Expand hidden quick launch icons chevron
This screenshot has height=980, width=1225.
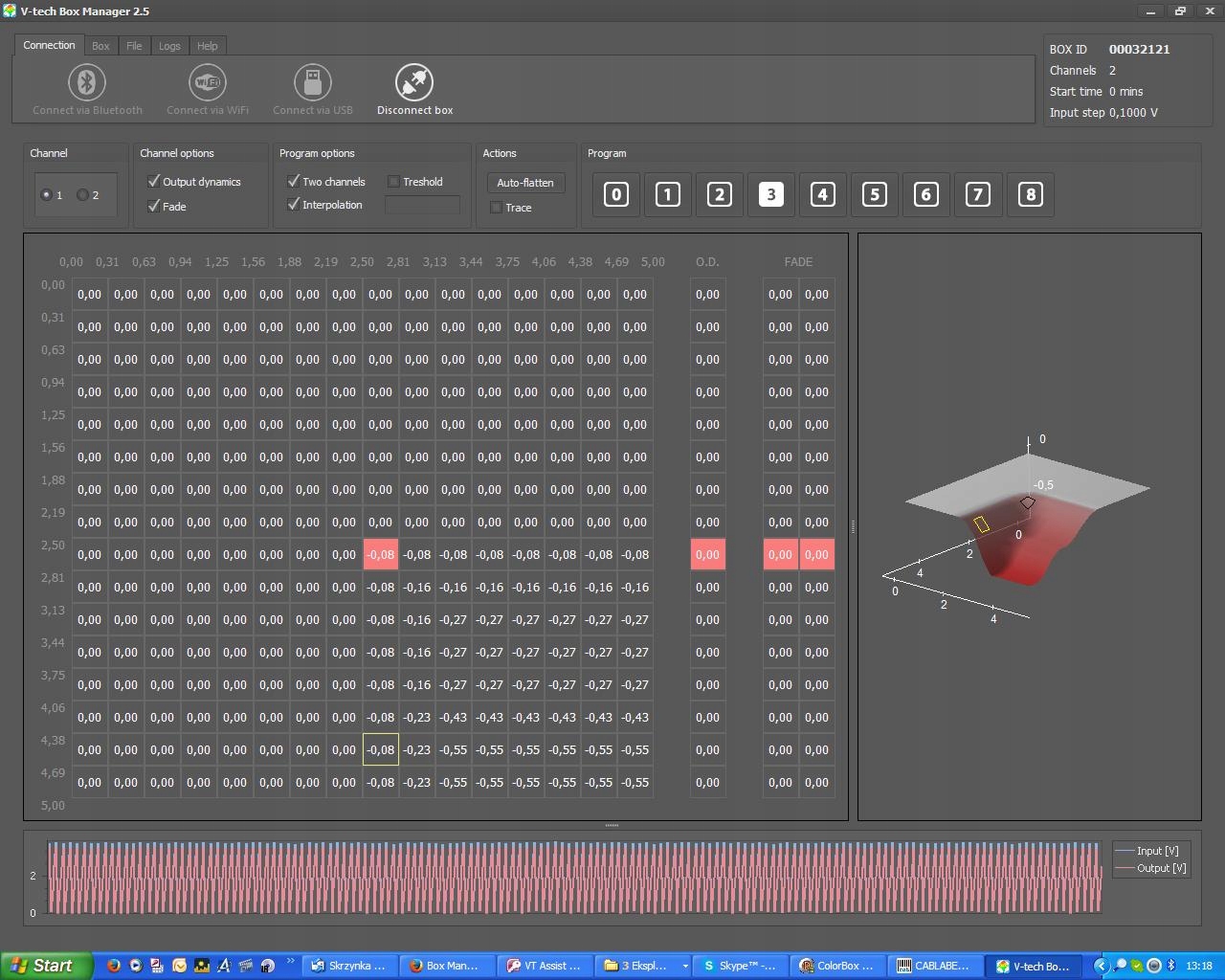[x=290, y=962]
